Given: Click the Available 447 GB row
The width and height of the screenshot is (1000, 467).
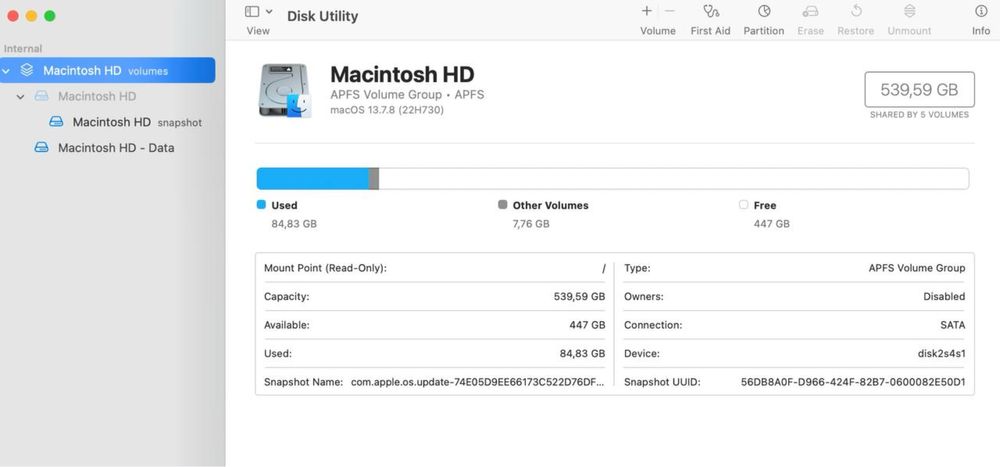Looking at the screenshot, I should pyautogui.click(x=434, y=325).
